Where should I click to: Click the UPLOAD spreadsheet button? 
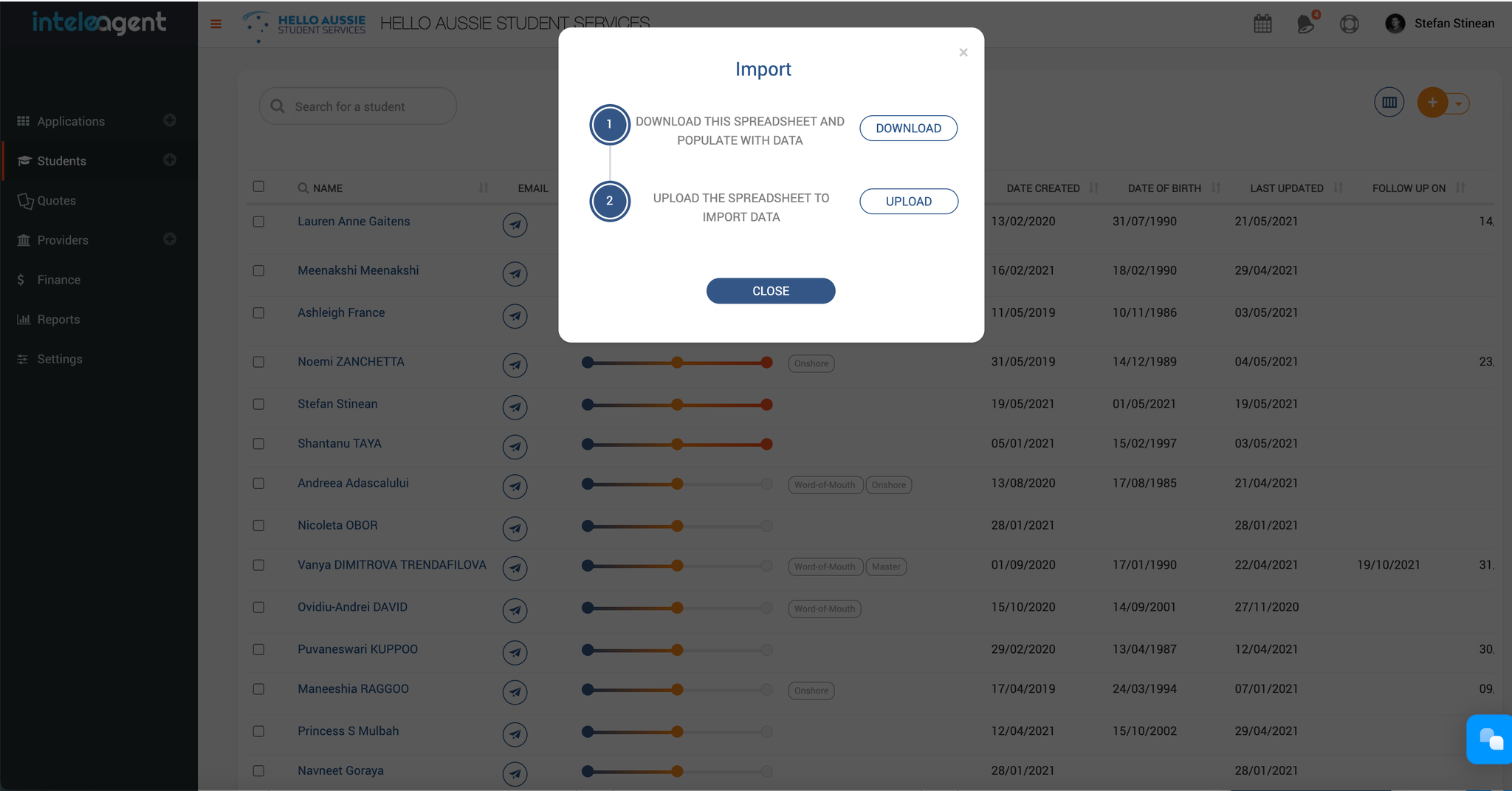[x=909, y=201]
